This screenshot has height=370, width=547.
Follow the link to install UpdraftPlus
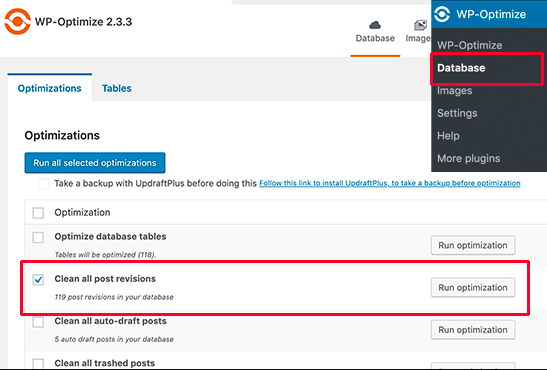click(390, 183)
